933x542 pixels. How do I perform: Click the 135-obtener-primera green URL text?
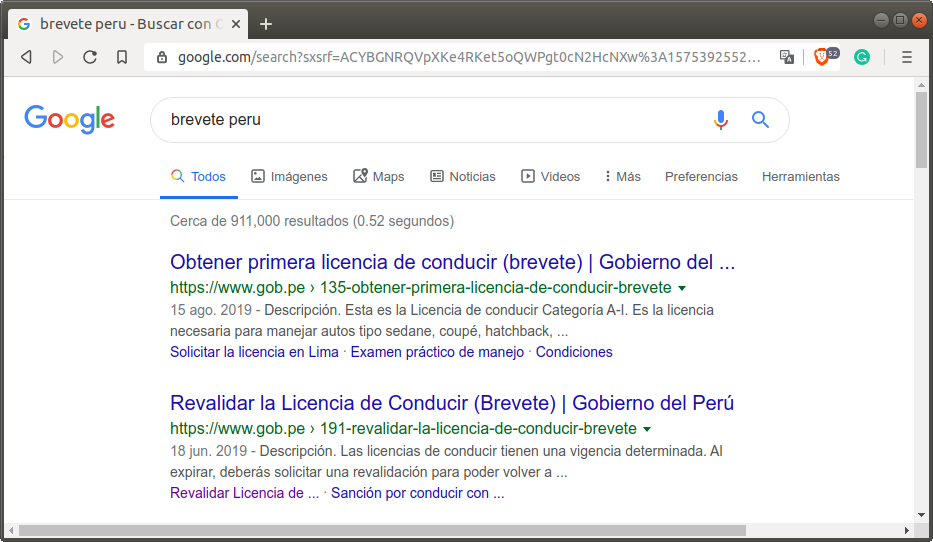(421, 287)
